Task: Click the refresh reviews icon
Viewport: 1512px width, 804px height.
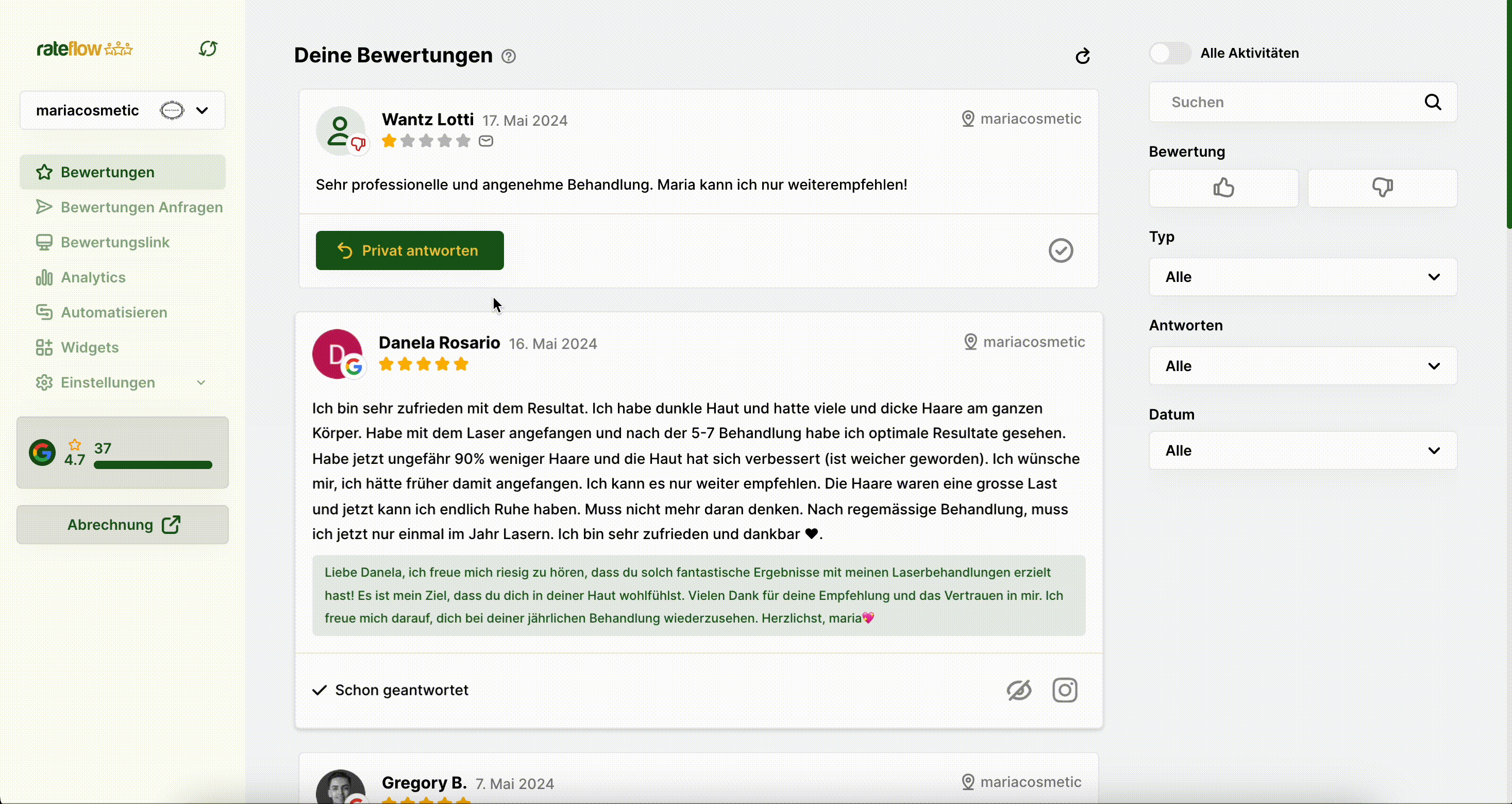Action: pos(1083,56)
